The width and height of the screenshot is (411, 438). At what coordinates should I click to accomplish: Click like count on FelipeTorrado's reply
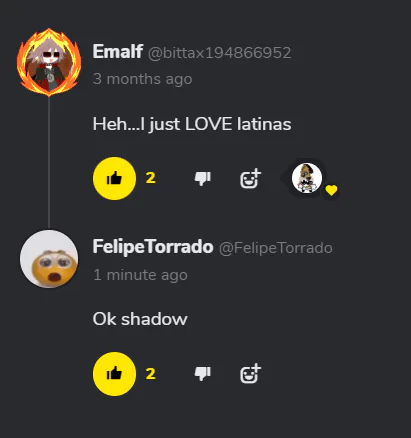tap(151, 374)
